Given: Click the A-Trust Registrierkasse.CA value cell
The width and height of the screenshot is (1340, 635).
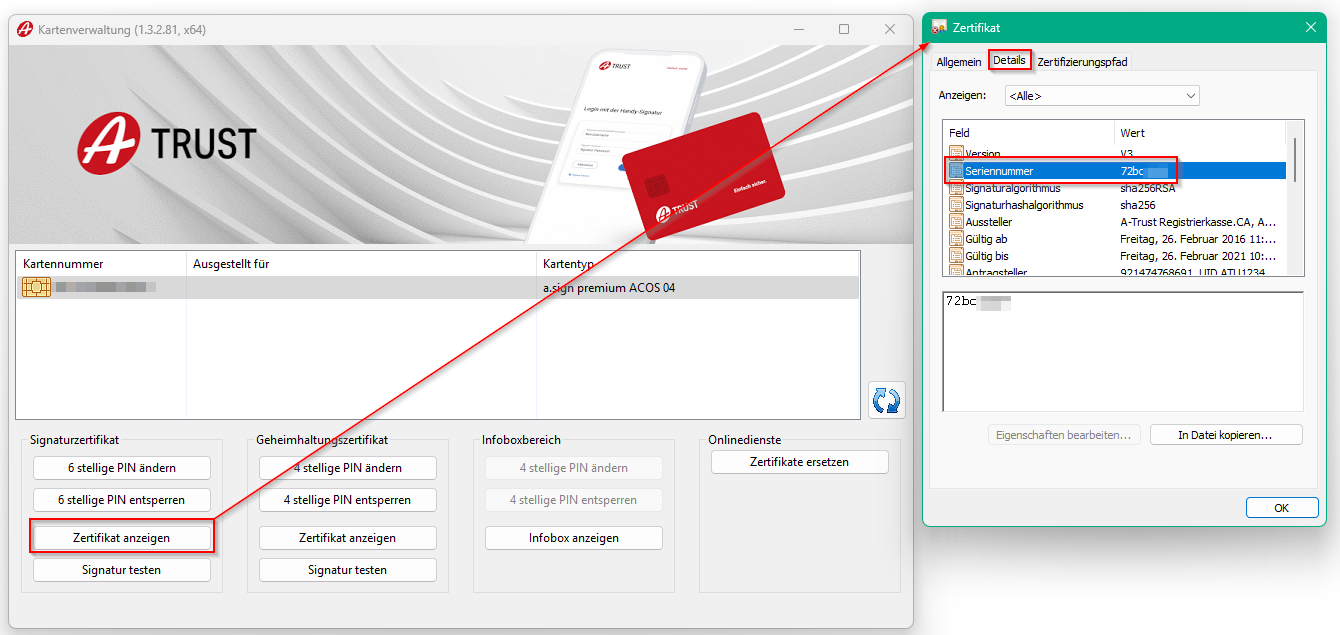Looking at the screenshot, I should pyautogui.click(x=1198, y=222).
